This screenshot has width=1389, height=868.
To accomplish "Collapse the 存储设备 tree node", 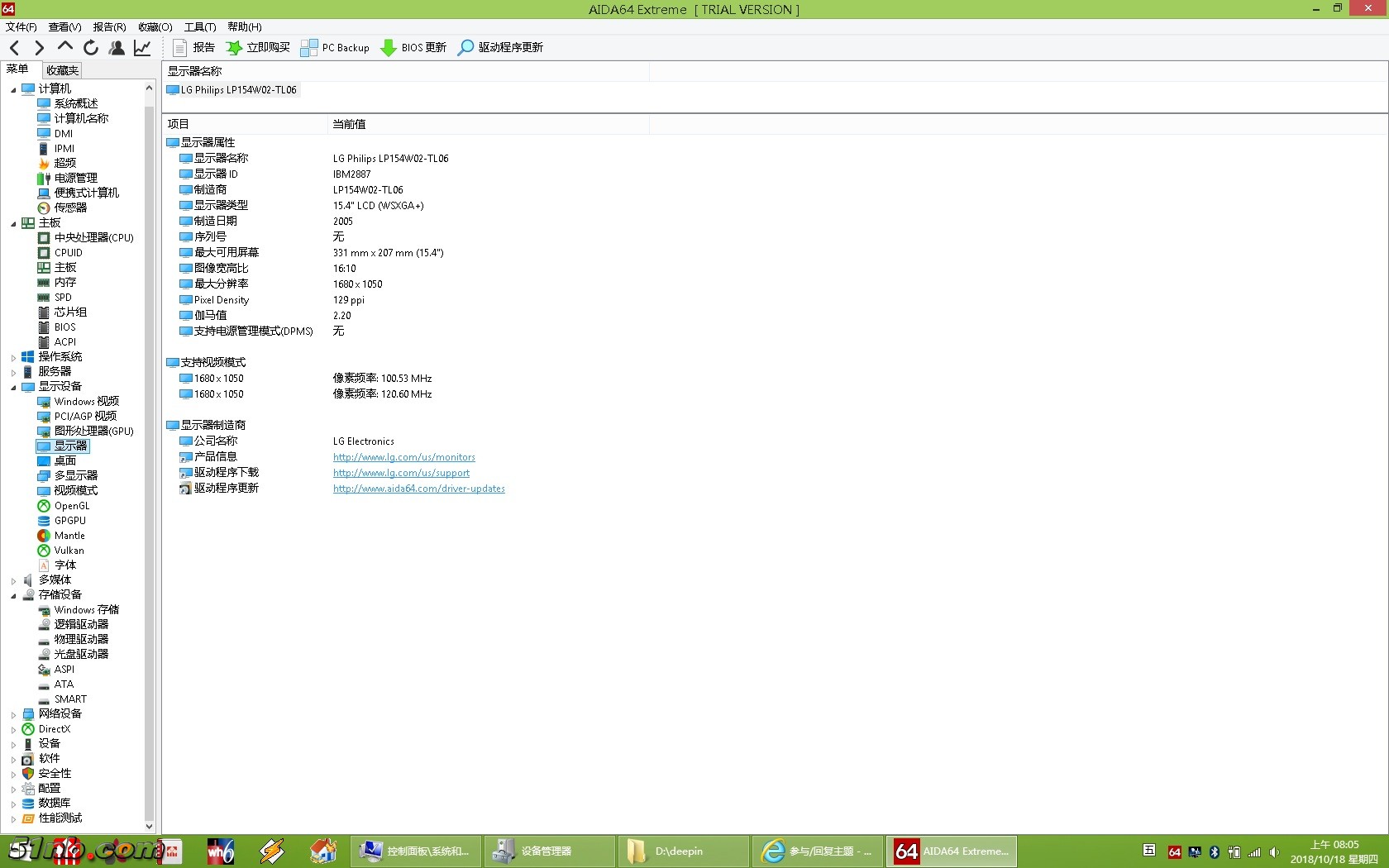I will click(x=13, y=595).
